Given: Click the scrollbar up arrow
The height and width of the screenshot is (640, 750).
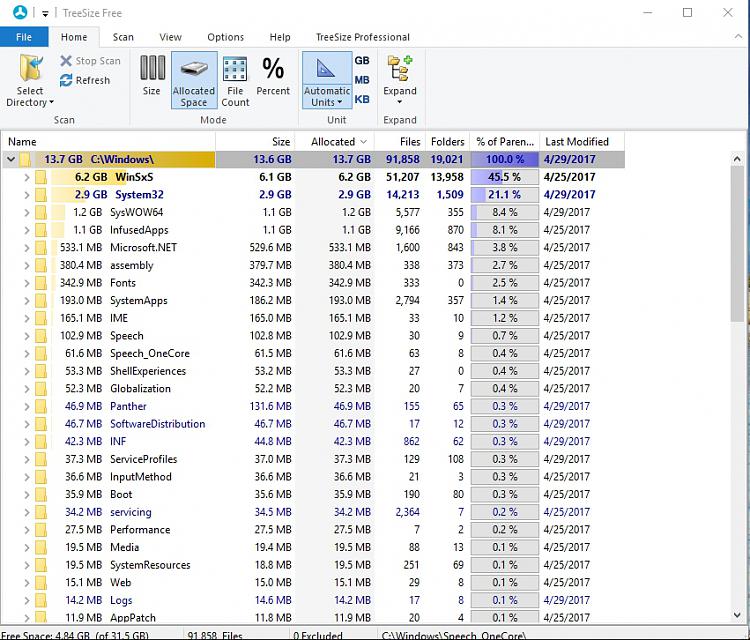Looking at the screenshot, I should tap(737, 159).
